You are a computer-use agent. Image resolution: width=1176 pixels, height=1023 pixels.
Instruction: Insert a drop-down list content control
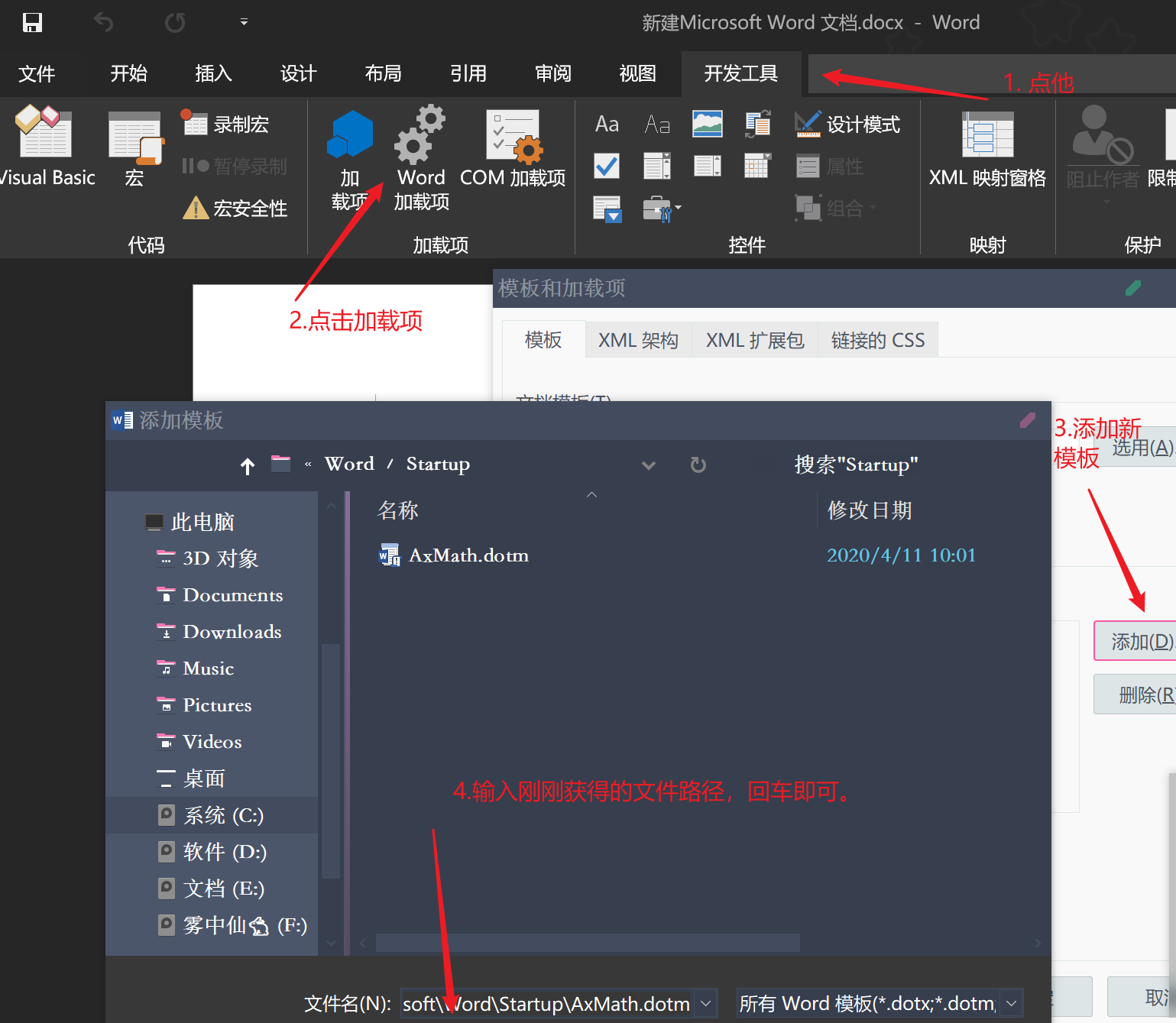point(708,166)
